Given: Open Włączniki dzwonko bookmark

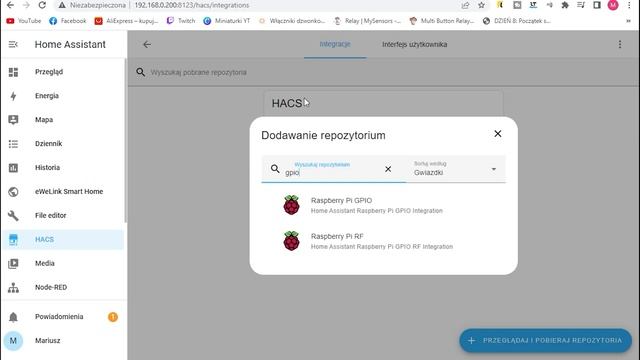Looking at the screenshot, I should click(291, 21).
